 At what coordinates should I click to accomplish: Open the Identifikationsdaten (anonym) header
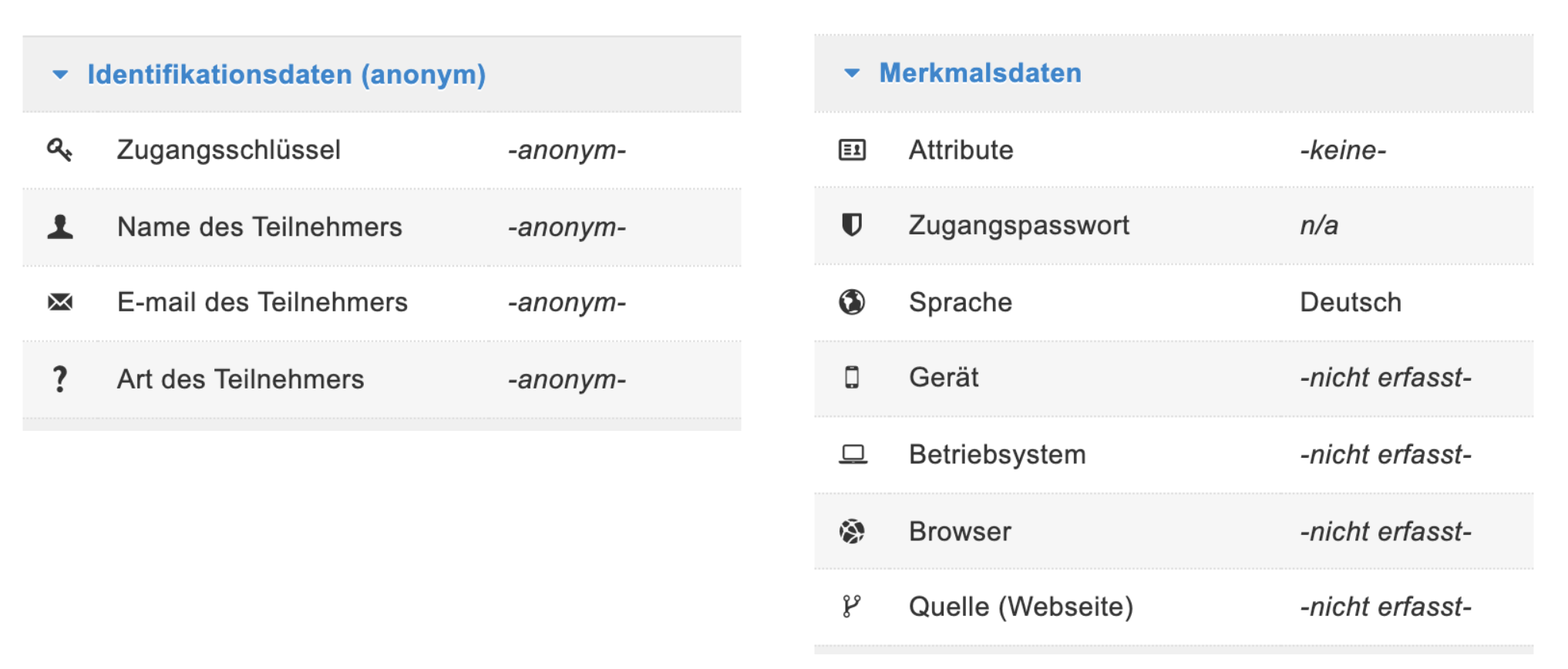tap(287, 75)
